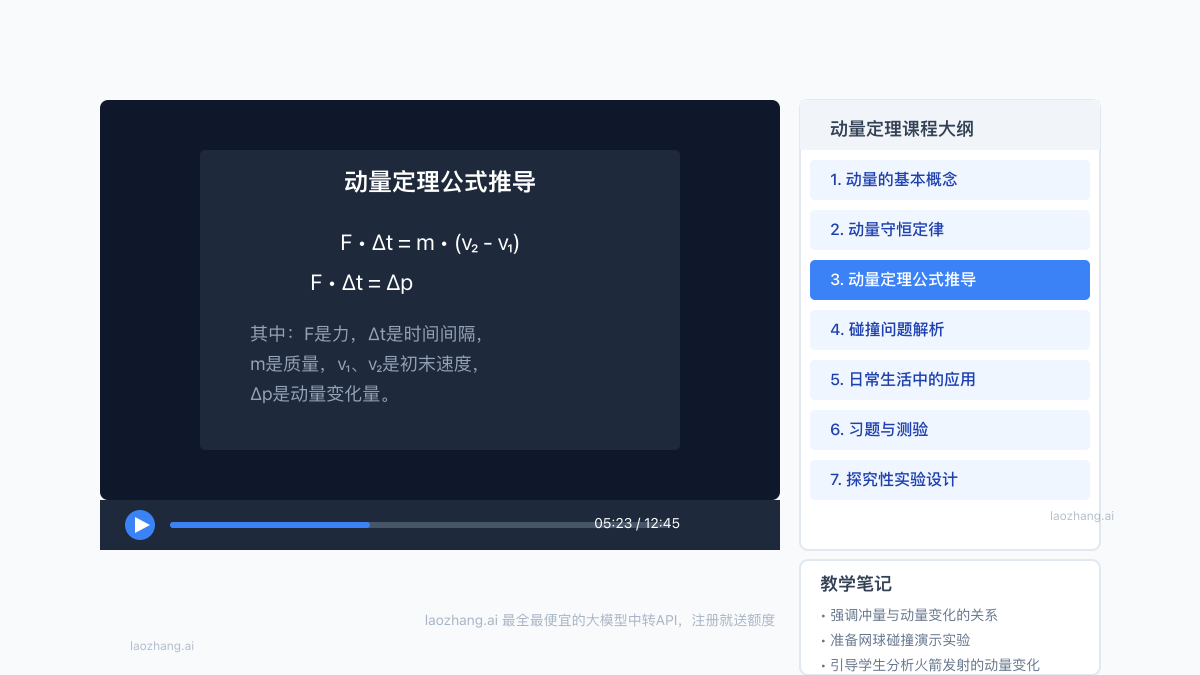Click the slide title 动量定理公式推导 in video

[440, 182]
